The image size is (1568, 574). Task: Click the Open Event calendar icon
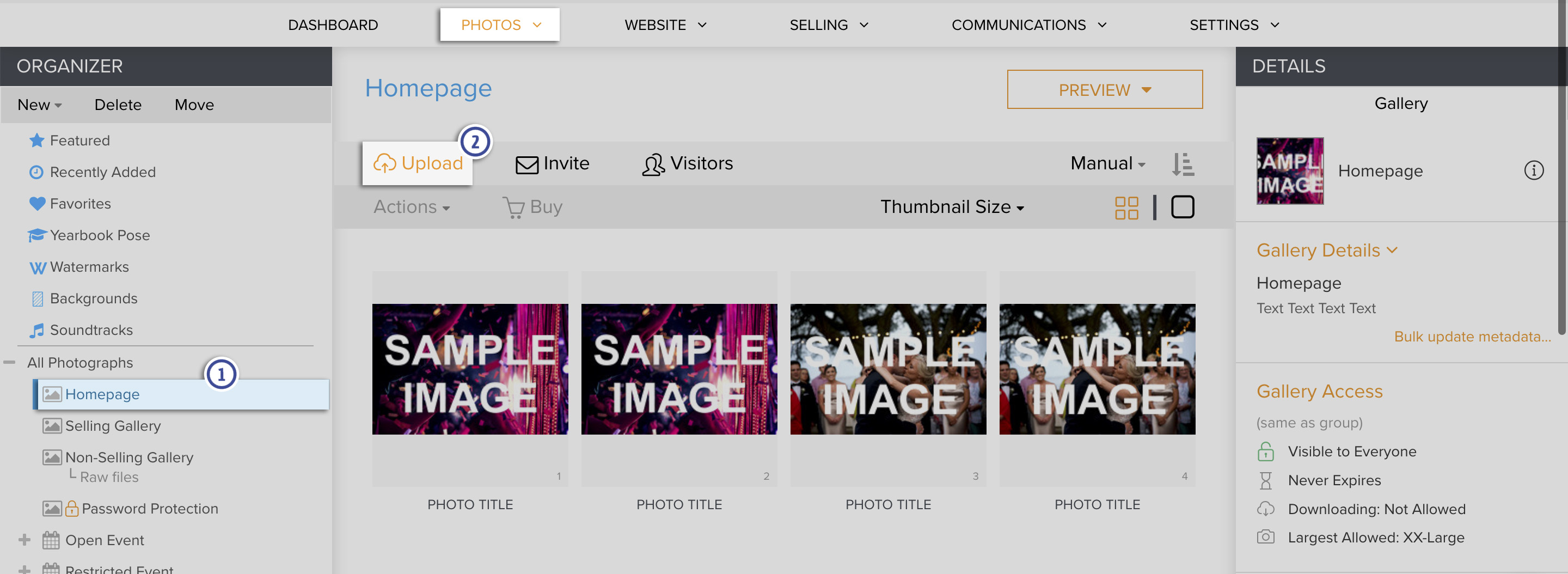51,540
